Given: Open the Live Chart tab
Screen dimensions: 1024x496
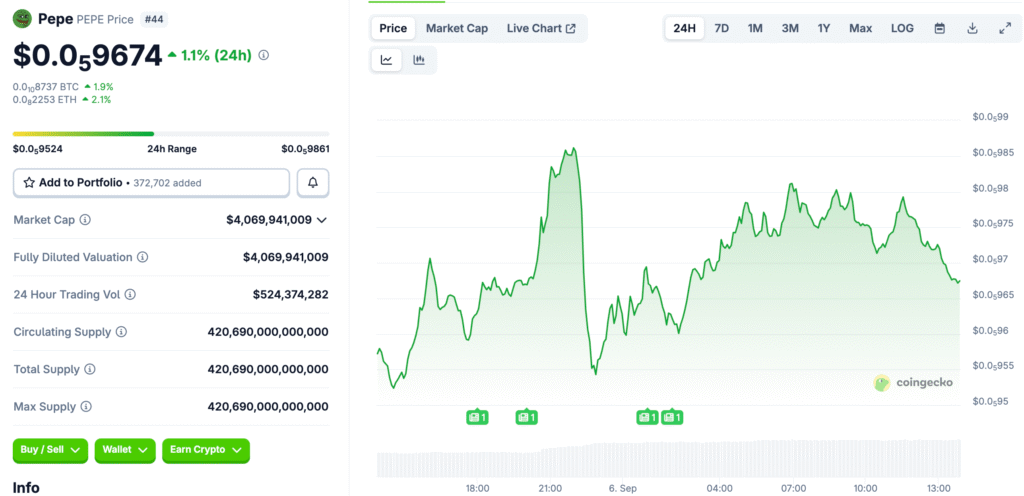Looking at the screenshot, I should point(541,28).
